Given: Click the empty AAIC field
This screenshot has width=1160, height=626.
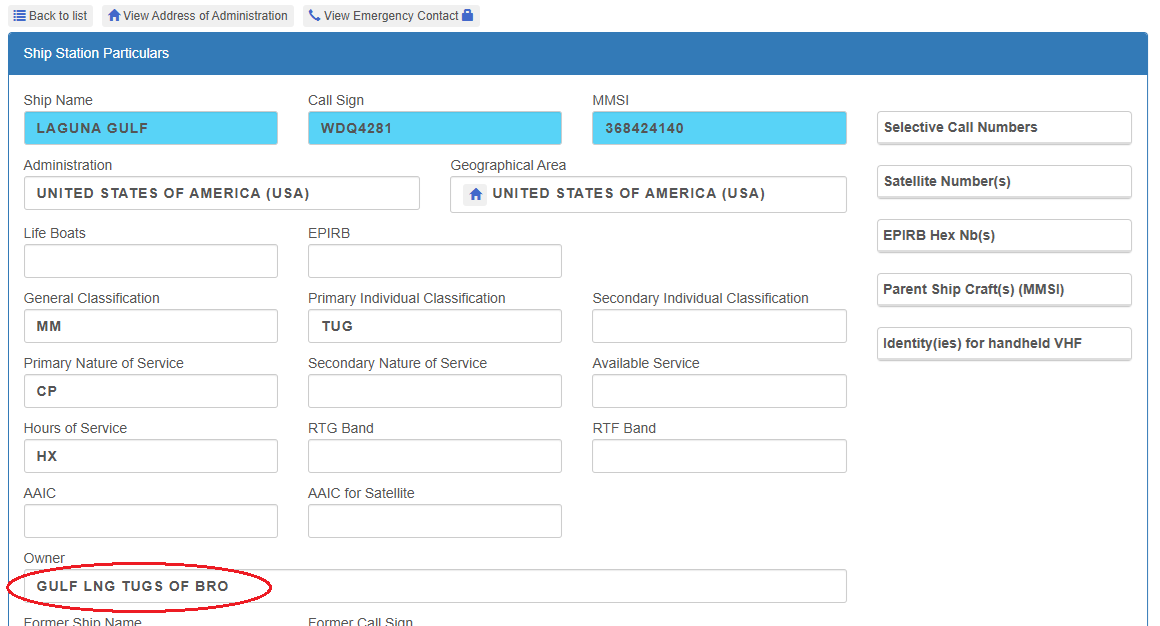Looking at the screenshot, I should [151, 522].
